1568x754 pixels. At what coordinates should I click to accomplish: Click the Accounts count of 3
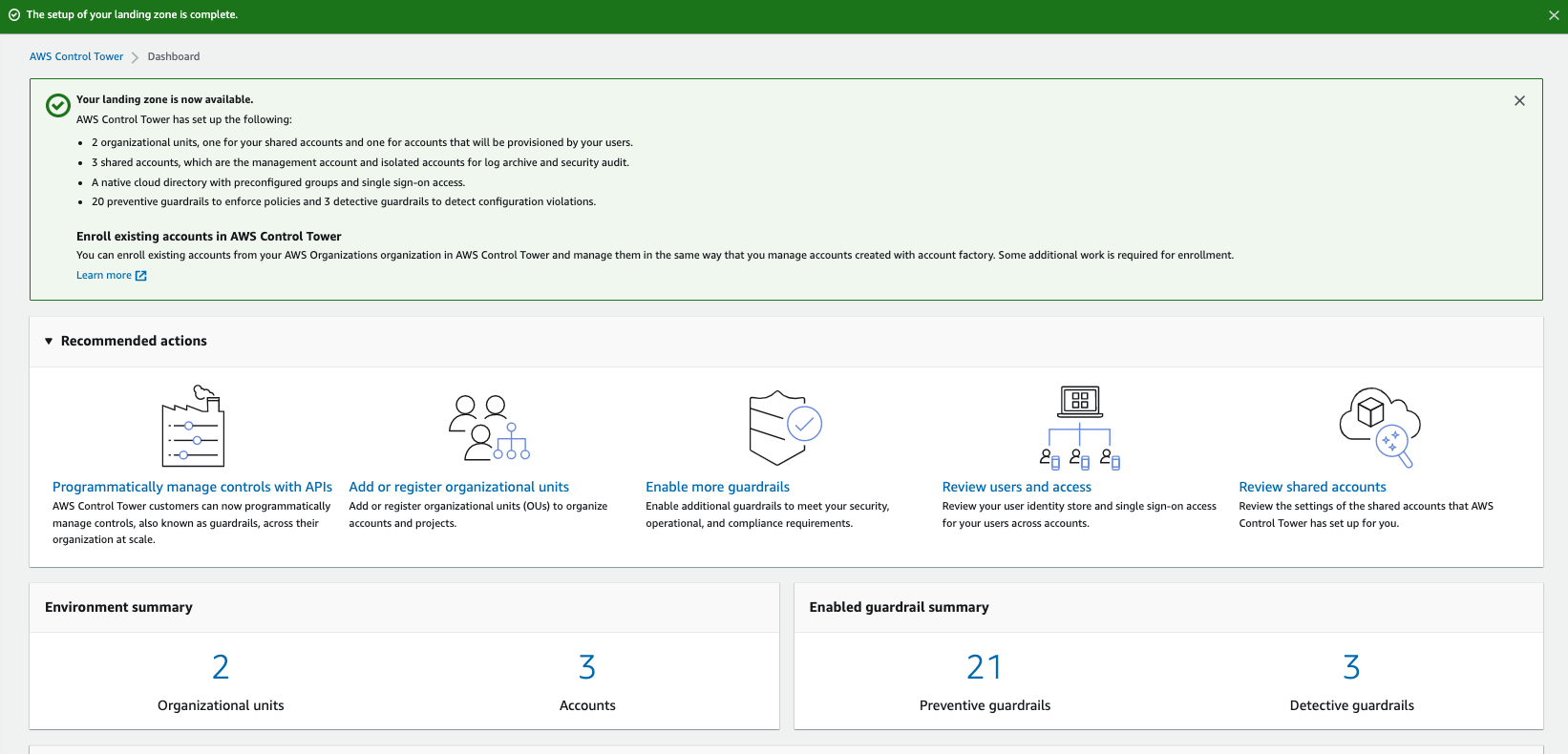(x=587, y=667)
